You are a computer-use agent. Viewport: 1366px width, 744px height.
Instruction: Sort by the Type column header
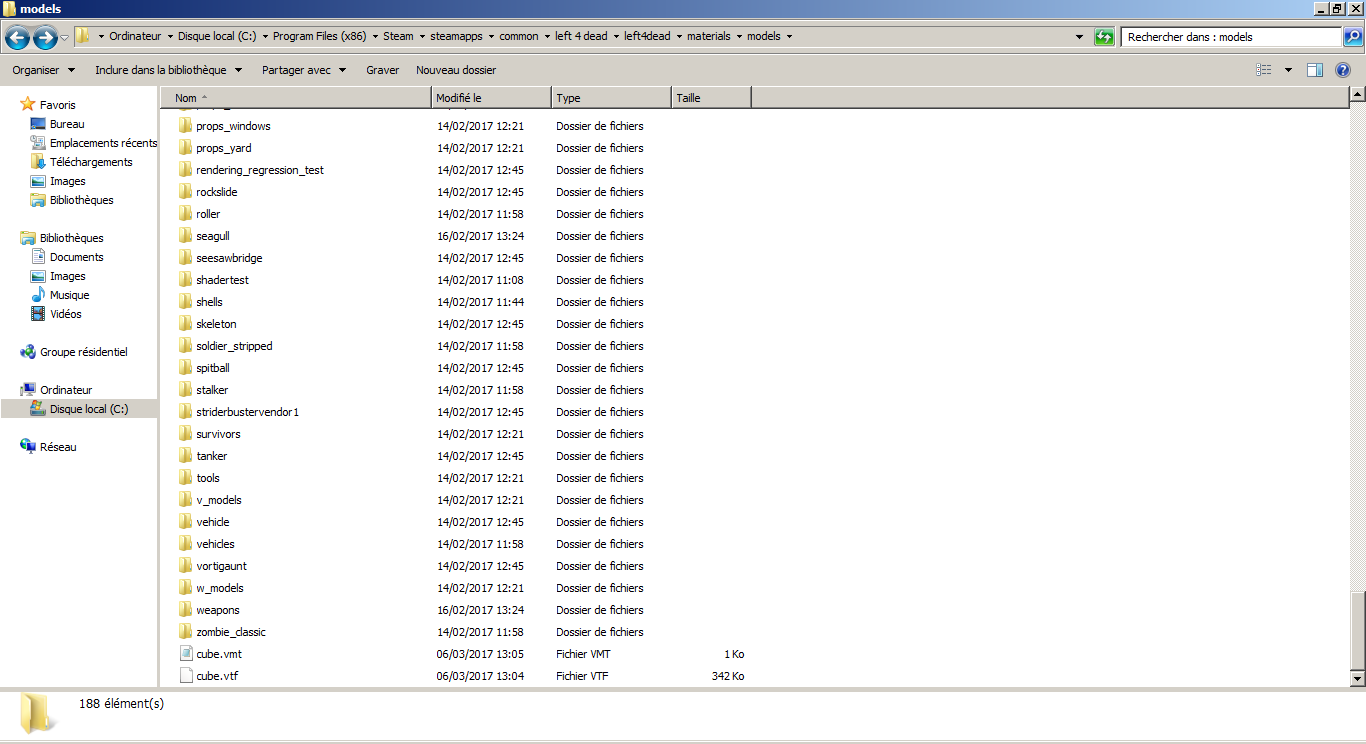click(x=611, y=98)
